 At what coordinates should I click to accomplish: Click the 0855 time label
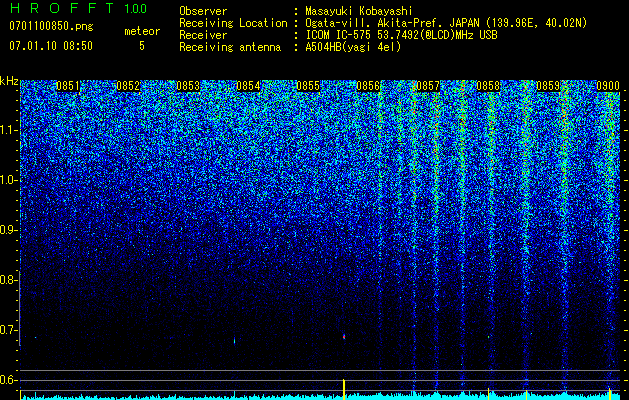tap(308, 86)
